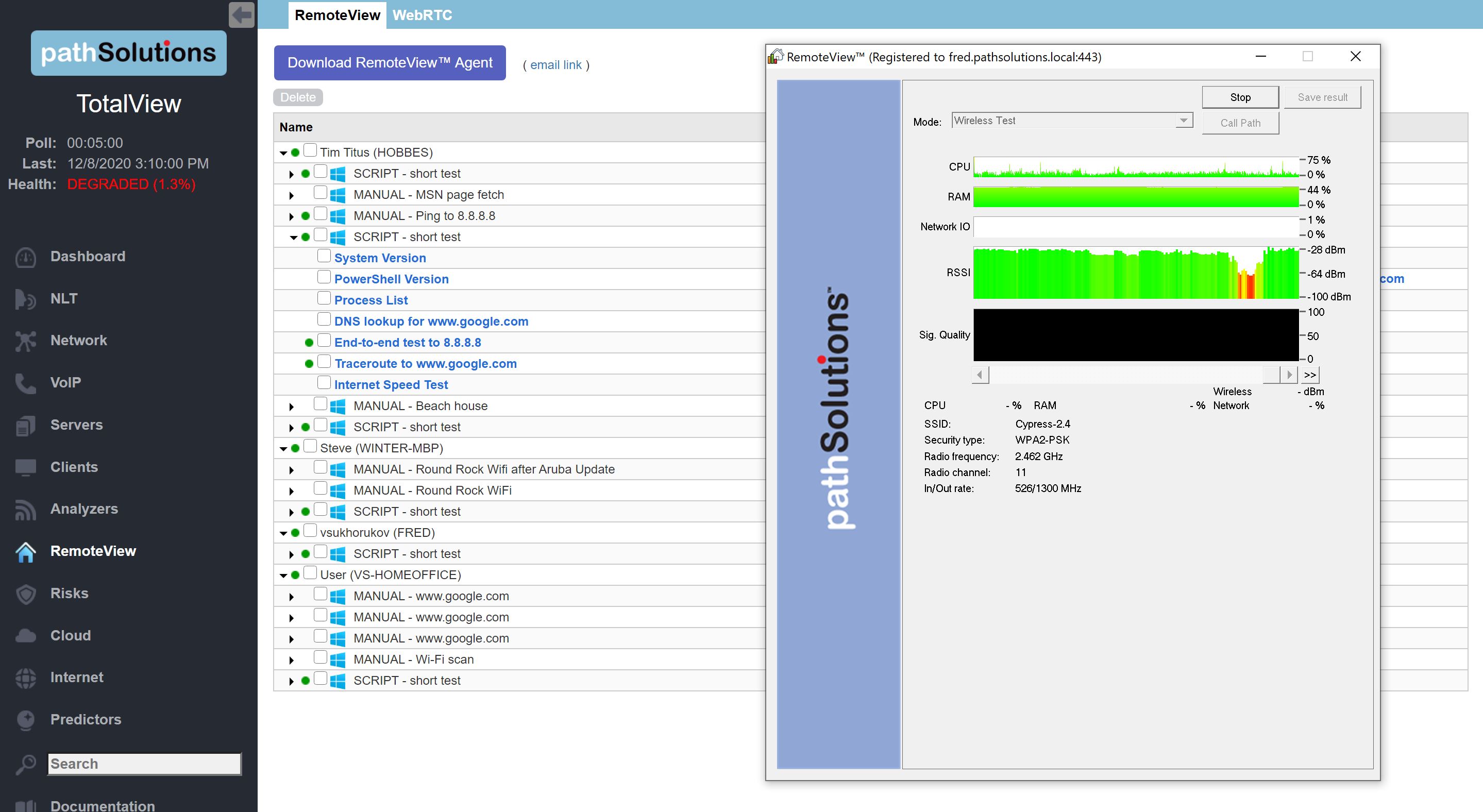The width and height of the screenshot is (1483, 812).
Task: Select the MANUAL - Wi-Fi scan checkbox
Action: [x=321, y=658]
